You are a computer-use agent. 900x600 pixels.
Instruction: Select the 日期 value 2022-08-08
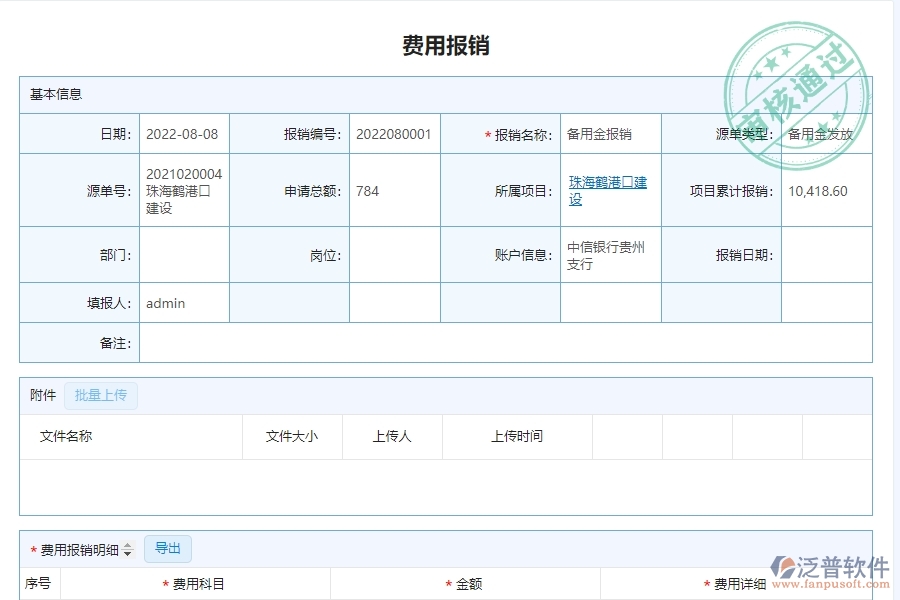point(183,133)
